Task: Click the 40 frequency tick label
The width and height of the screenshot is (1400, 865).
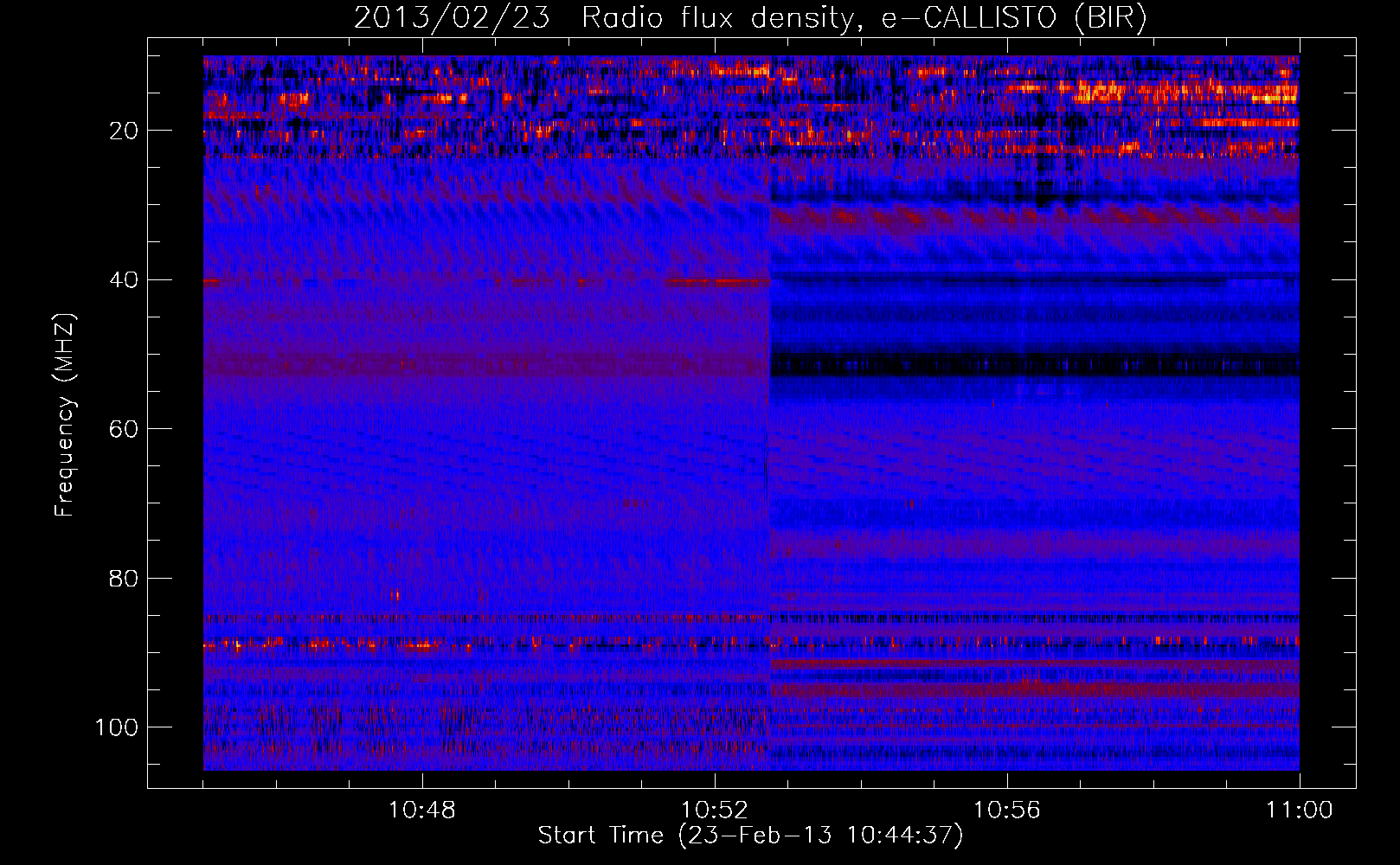Action: (125, 280)
